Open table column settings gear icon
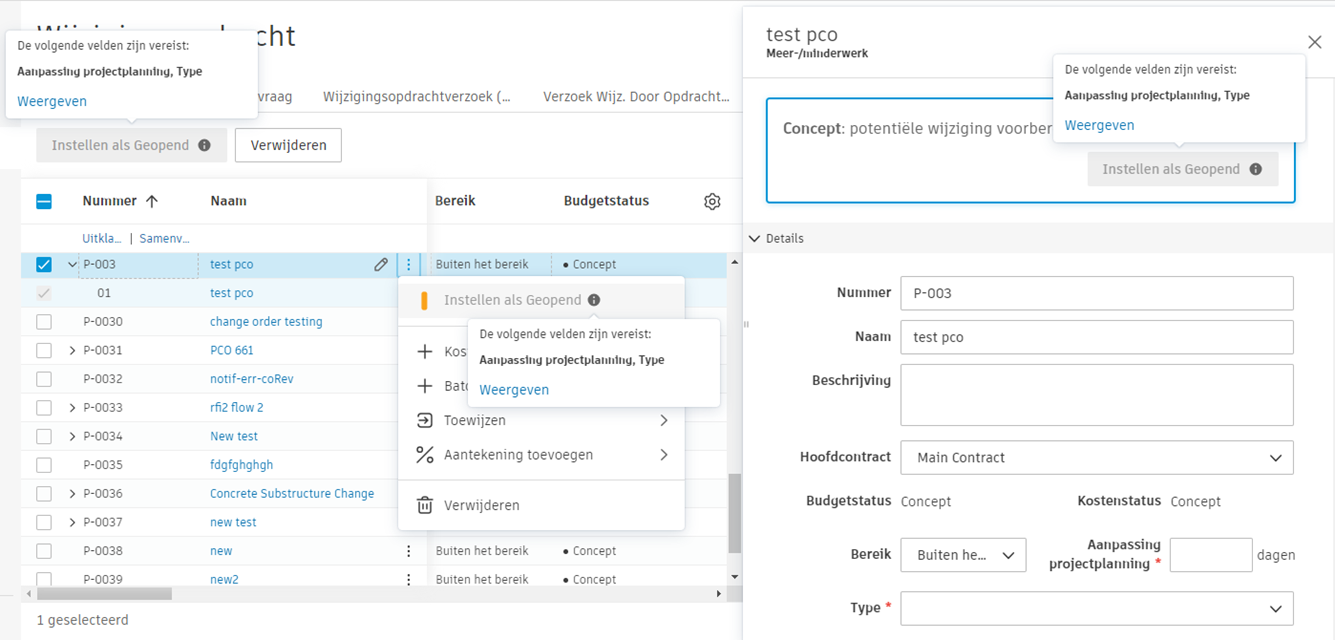1335x640 pixels. click(x=712, y=201)
